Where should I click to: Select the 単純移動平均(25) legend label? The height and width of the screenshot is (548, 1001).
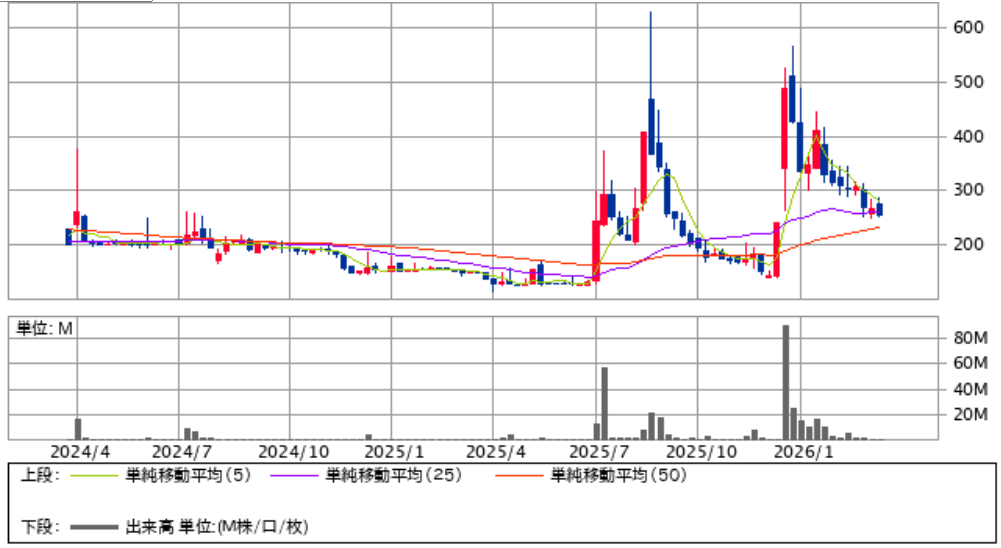393,477
